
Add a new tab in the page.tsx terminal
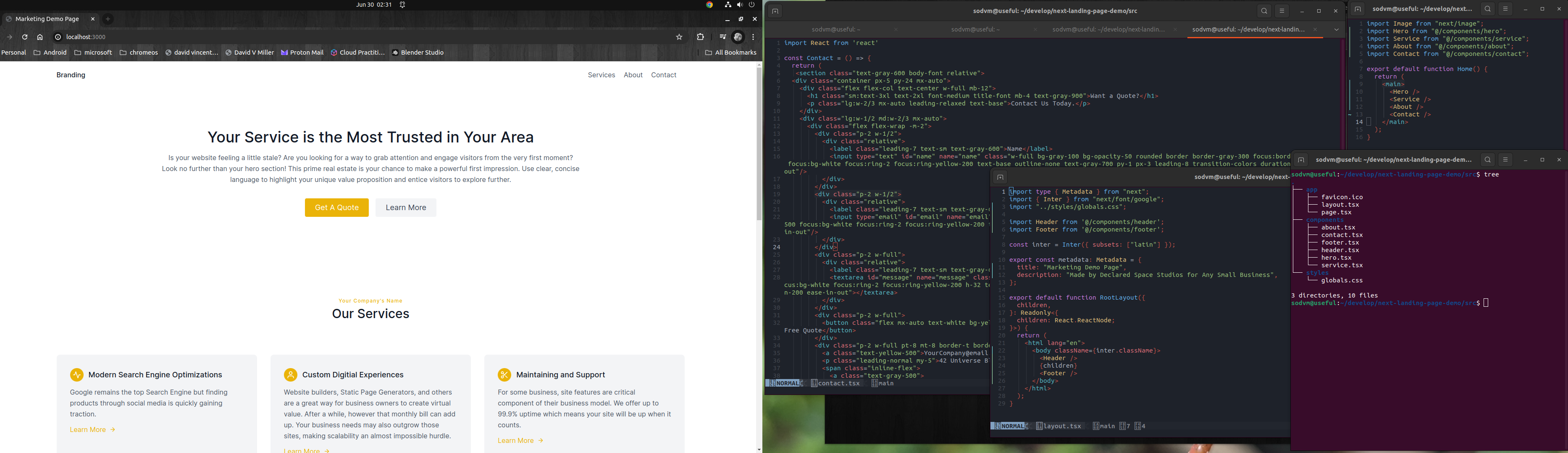[x=1358, y=10]
